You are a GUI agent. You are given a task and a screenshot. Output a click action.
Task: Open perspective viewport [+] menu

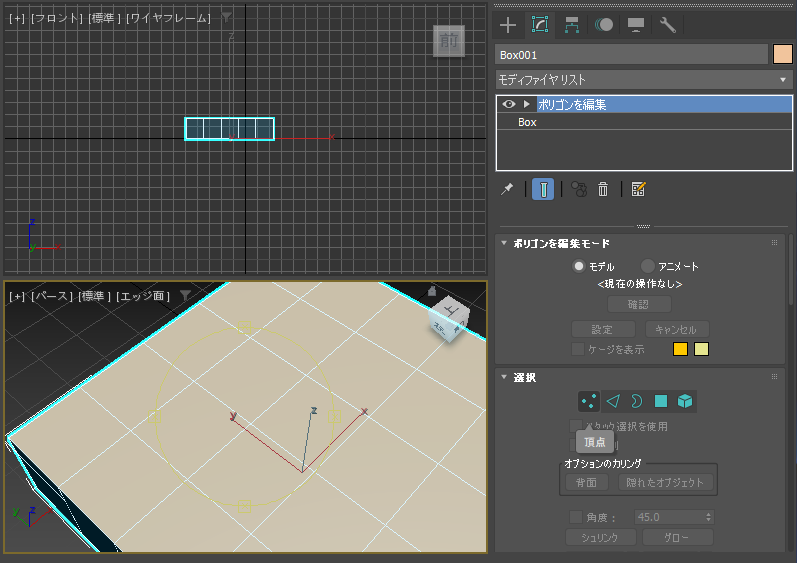17,296
